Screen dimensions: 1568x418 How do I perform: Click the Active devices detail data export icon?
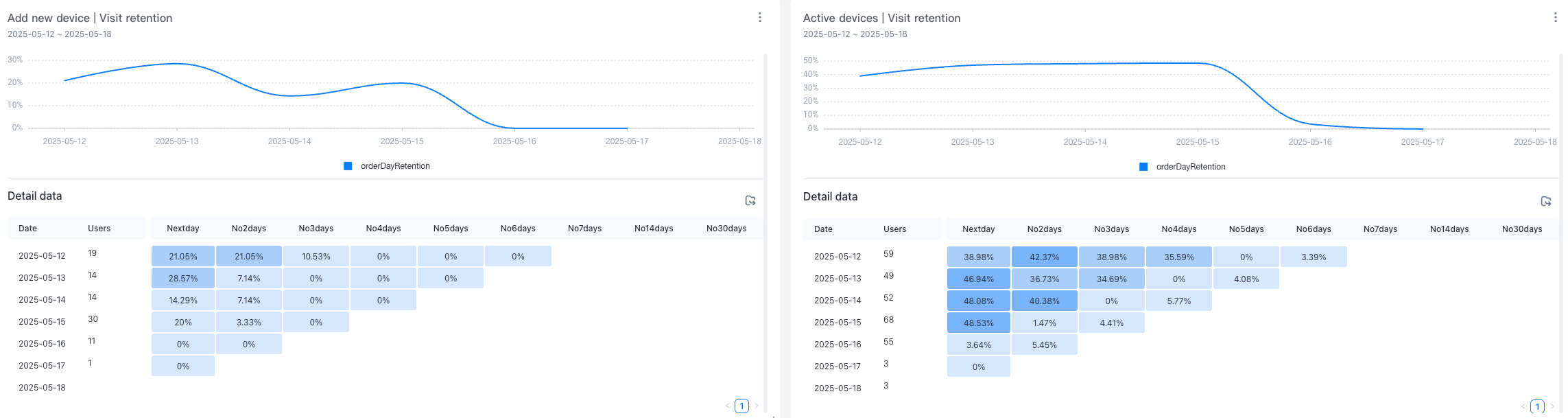point(1546,201)
